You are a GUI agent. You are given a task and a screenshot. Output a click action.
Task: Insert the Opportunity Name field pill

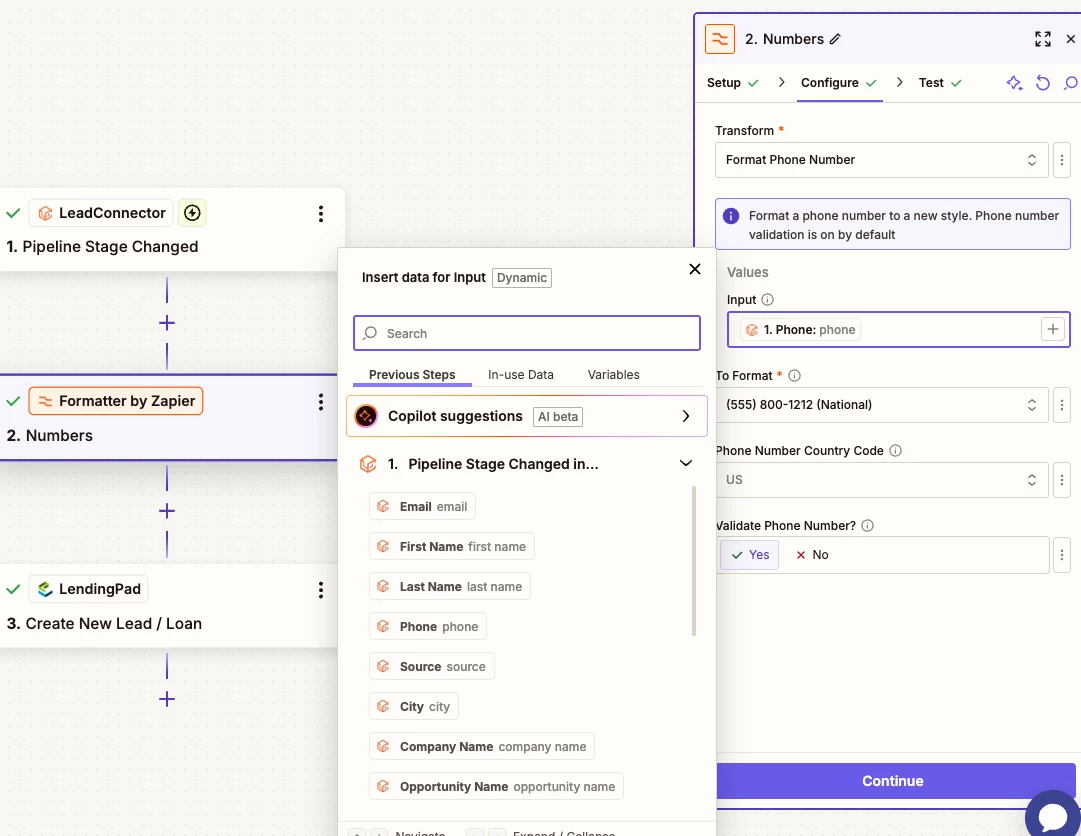tap(496, 786)
